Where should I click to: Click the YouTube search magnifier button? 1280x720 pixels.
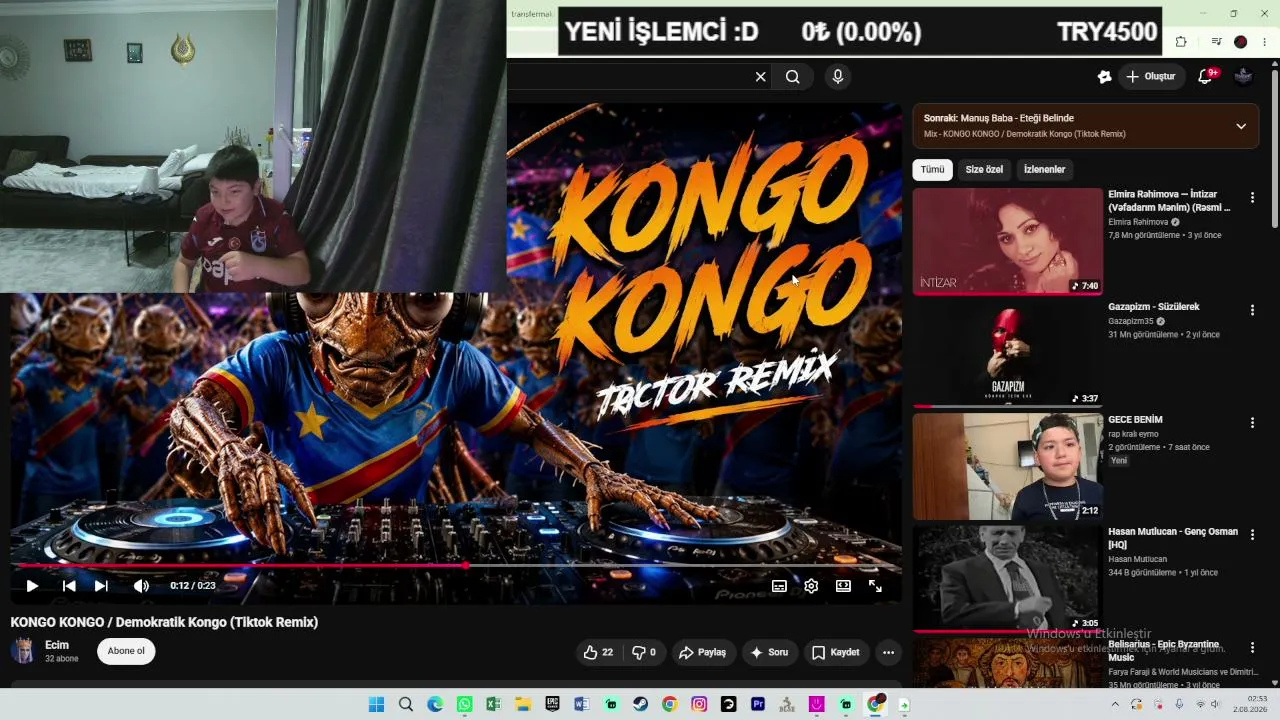[792, 77]
